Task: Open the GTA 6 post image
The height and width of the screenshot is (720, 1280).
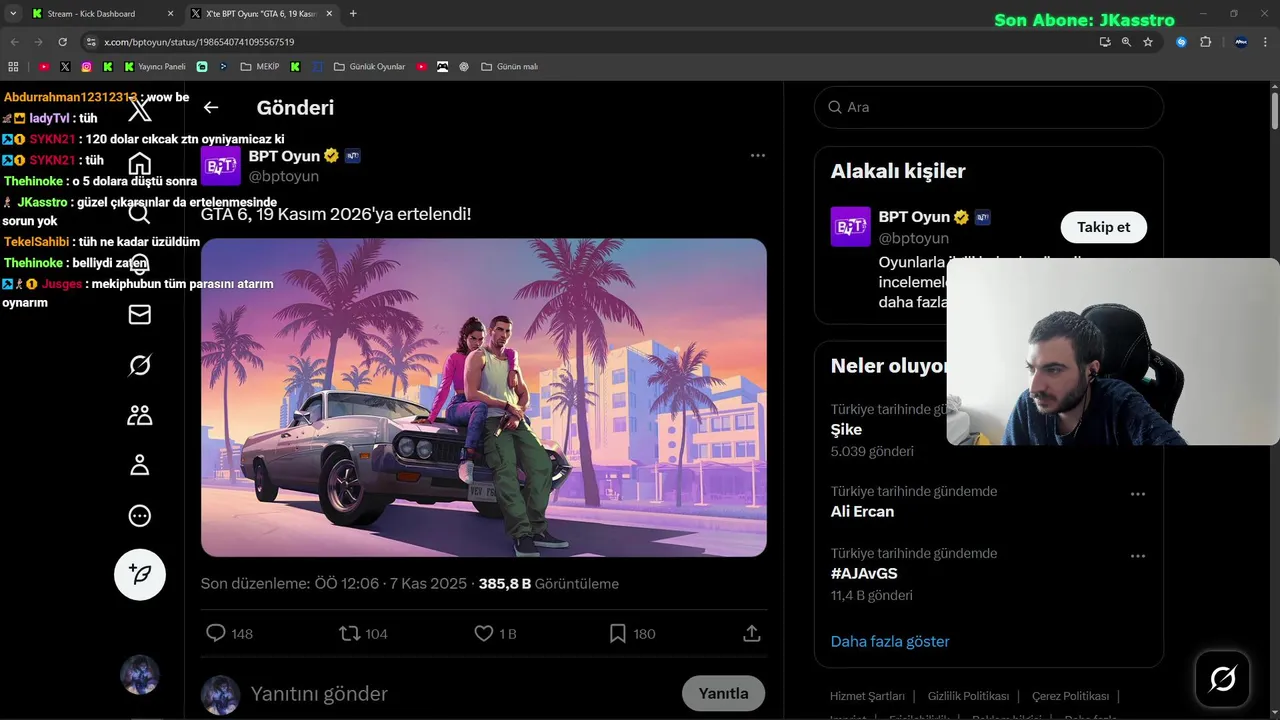Action: click(484, 397)
